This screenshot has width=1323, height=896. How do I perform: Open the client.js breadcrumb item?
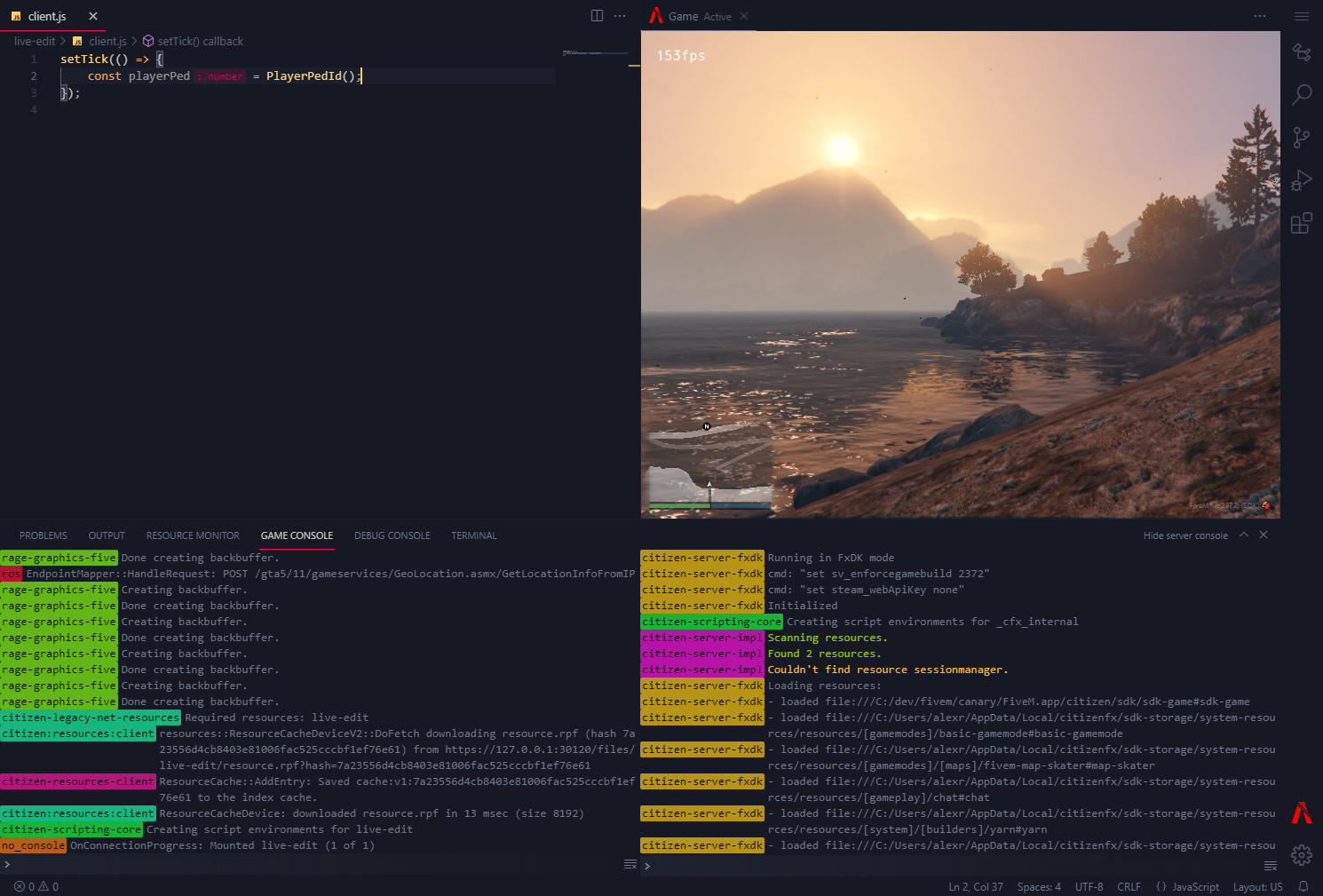coord(107,41)
